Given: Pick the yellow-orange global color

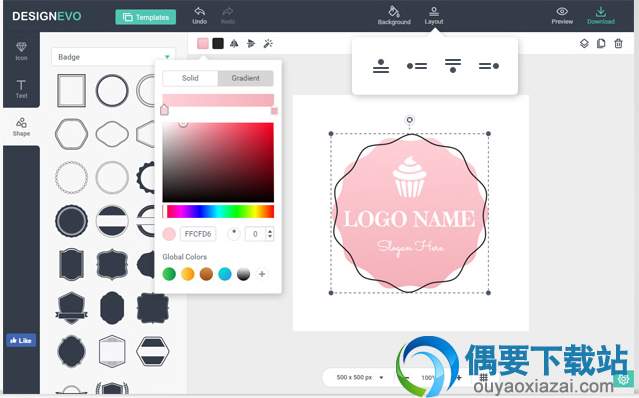Looking at the screenshot, I should point(187,274).
